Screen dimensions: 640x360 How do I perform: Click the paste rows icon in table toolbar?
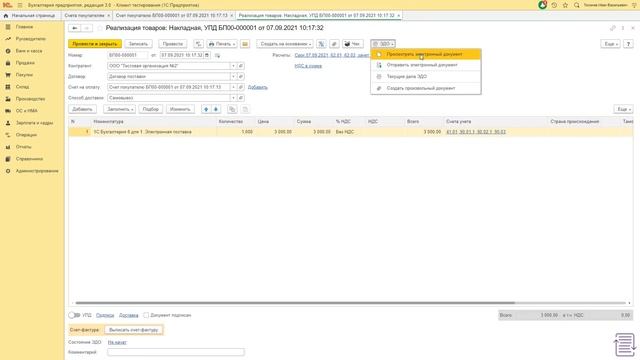click(x=245, y=109)
